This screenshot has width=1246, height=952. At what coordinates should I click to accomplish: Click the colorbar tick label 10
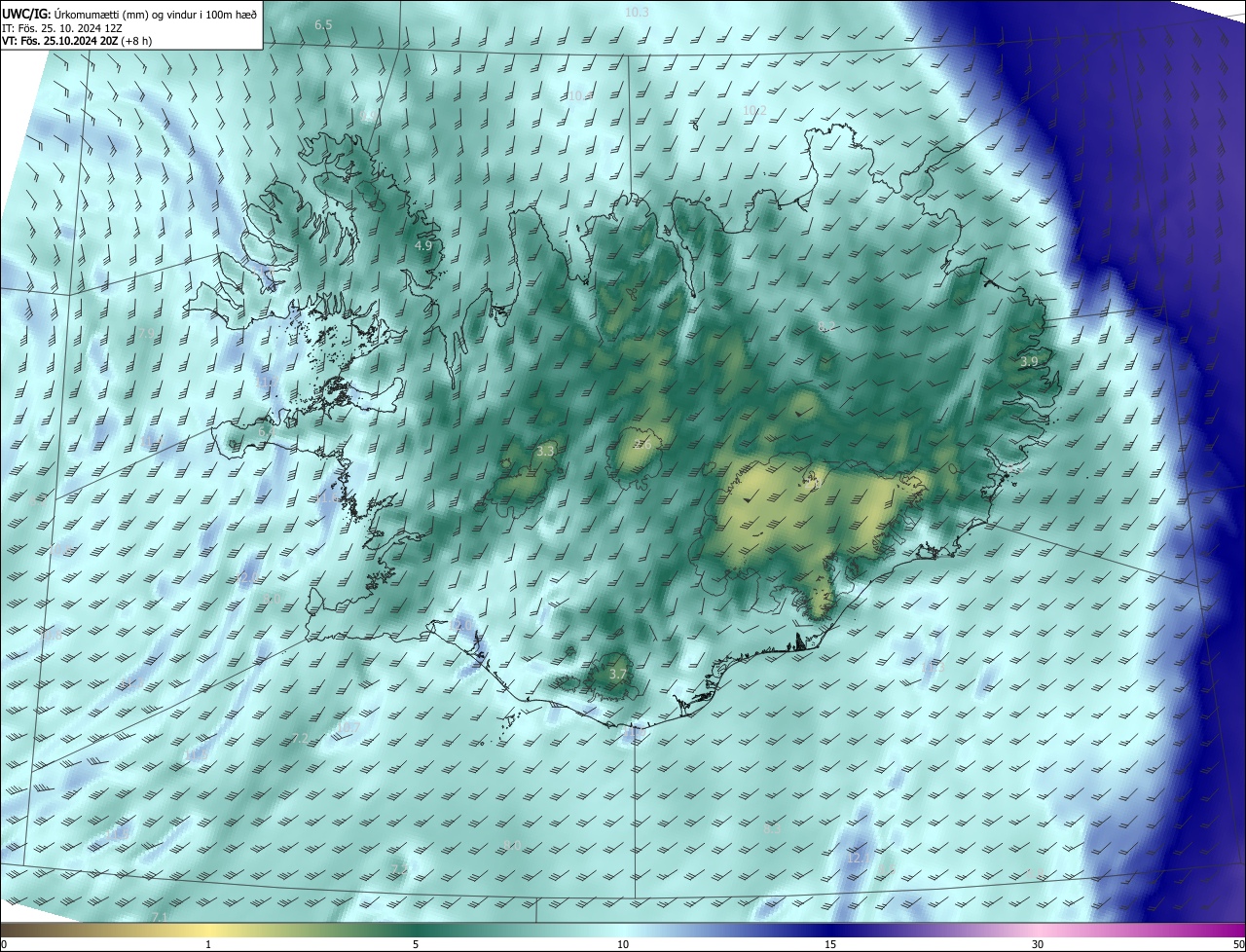(x=623, y=944)
